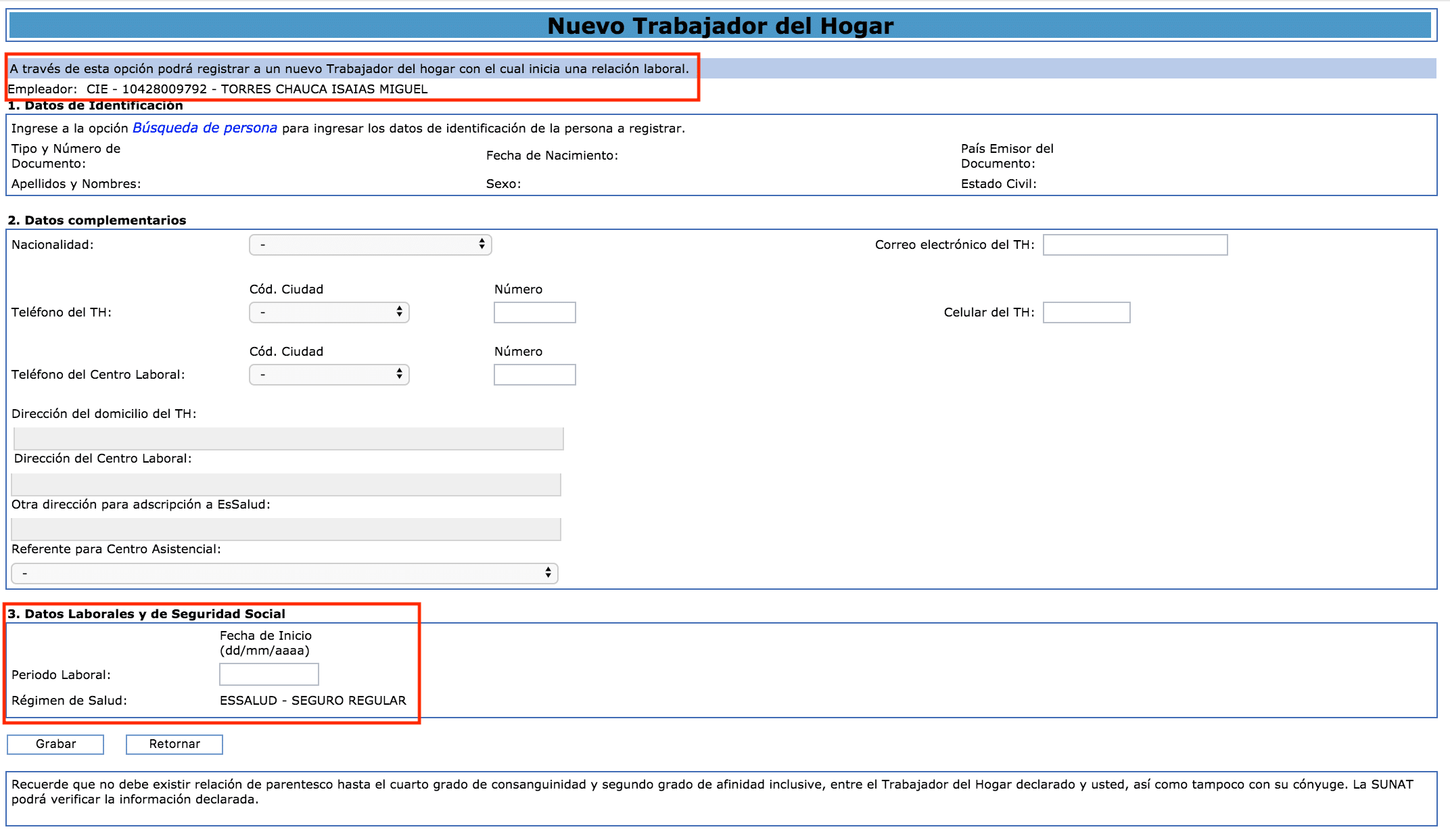The height and width of the screenshot is (840, 1450).
Task: Expand the Nacionalidad dropdown
Action: pos(371,244)
